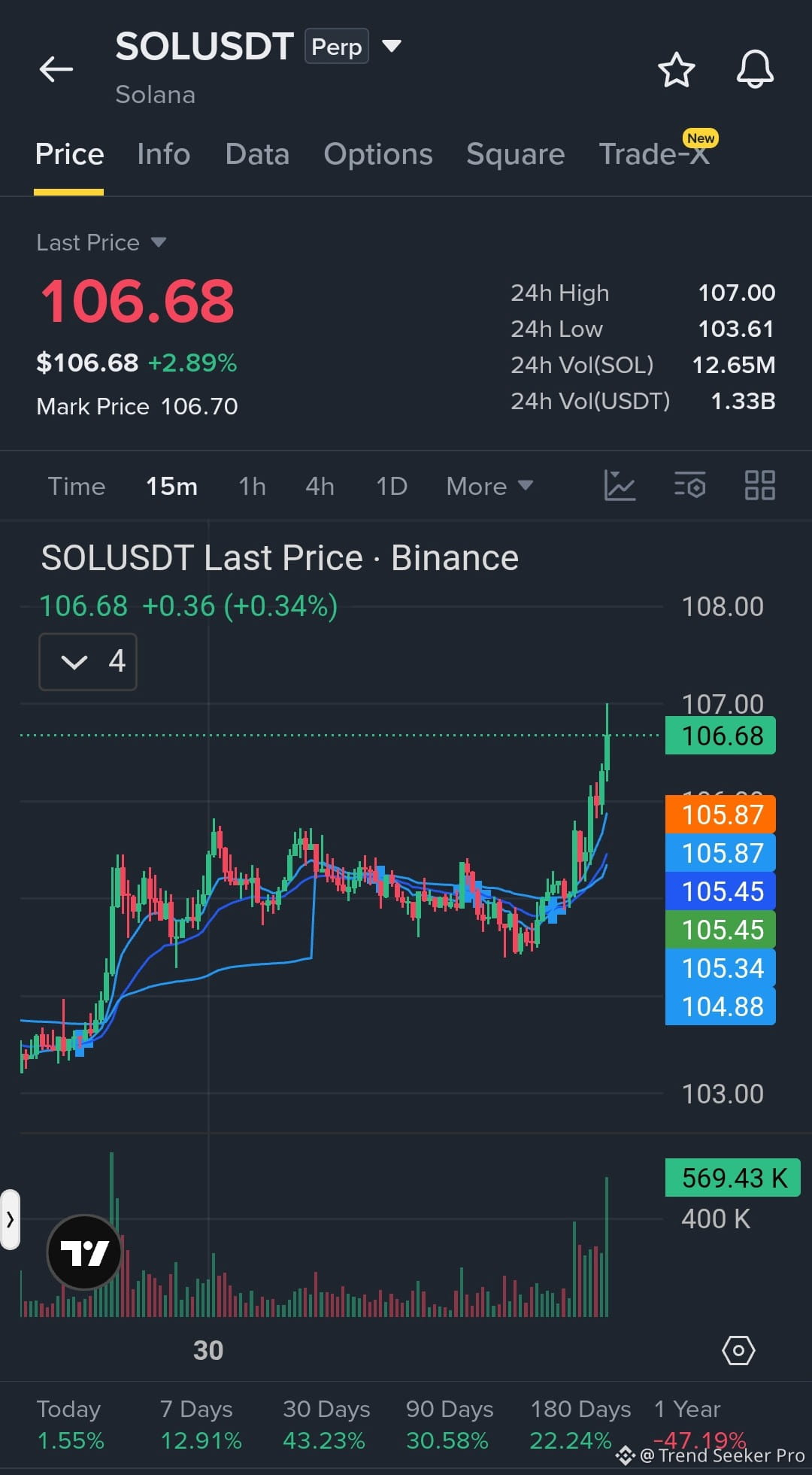Tap the green 105.45 indicator label
The image size is (812, 1475).
[x=720, y=930]
